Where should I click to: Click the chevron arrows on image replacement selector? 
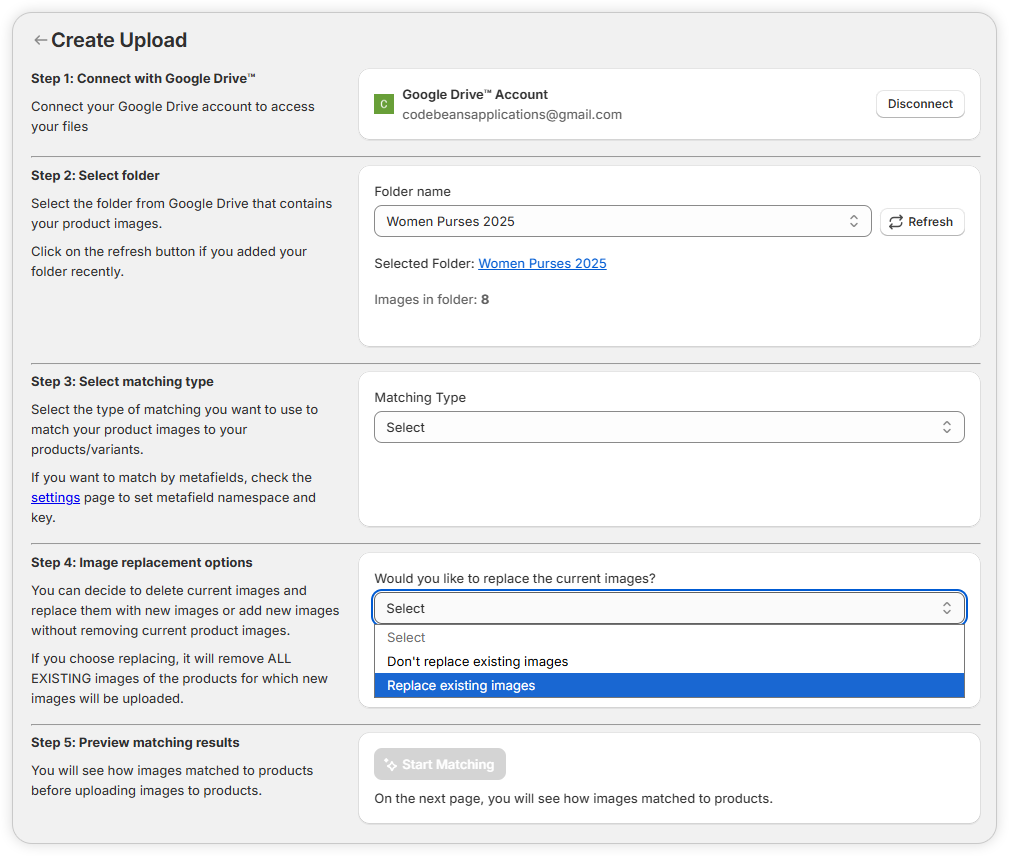point(946,609)
